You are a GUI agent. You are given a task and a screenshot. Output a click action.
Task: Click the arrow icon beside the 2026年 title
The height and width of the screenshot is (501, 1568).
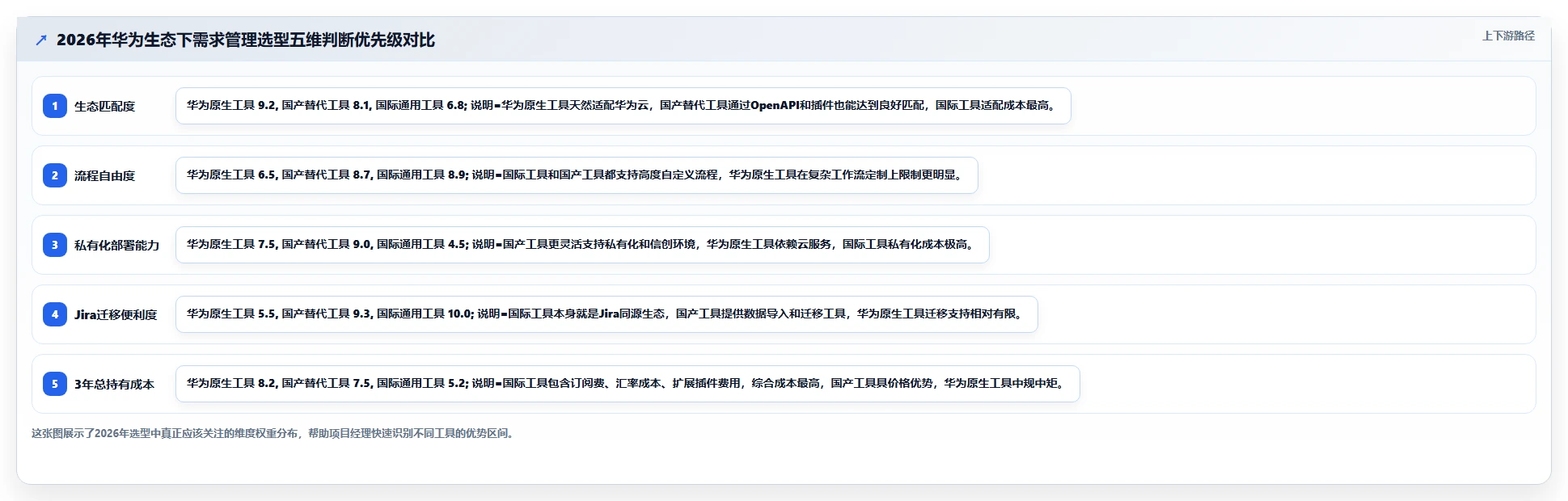click(41, 40)
